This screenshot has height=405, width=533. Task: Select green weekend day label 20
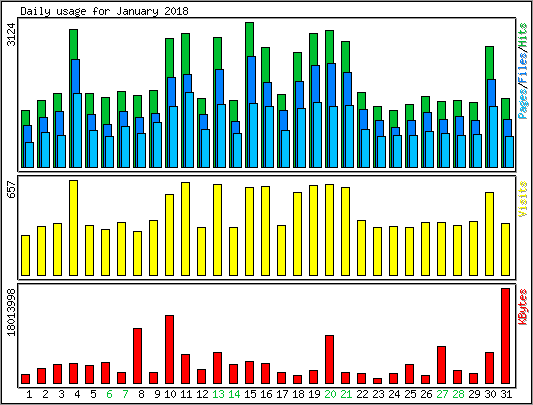pos(330,394)
